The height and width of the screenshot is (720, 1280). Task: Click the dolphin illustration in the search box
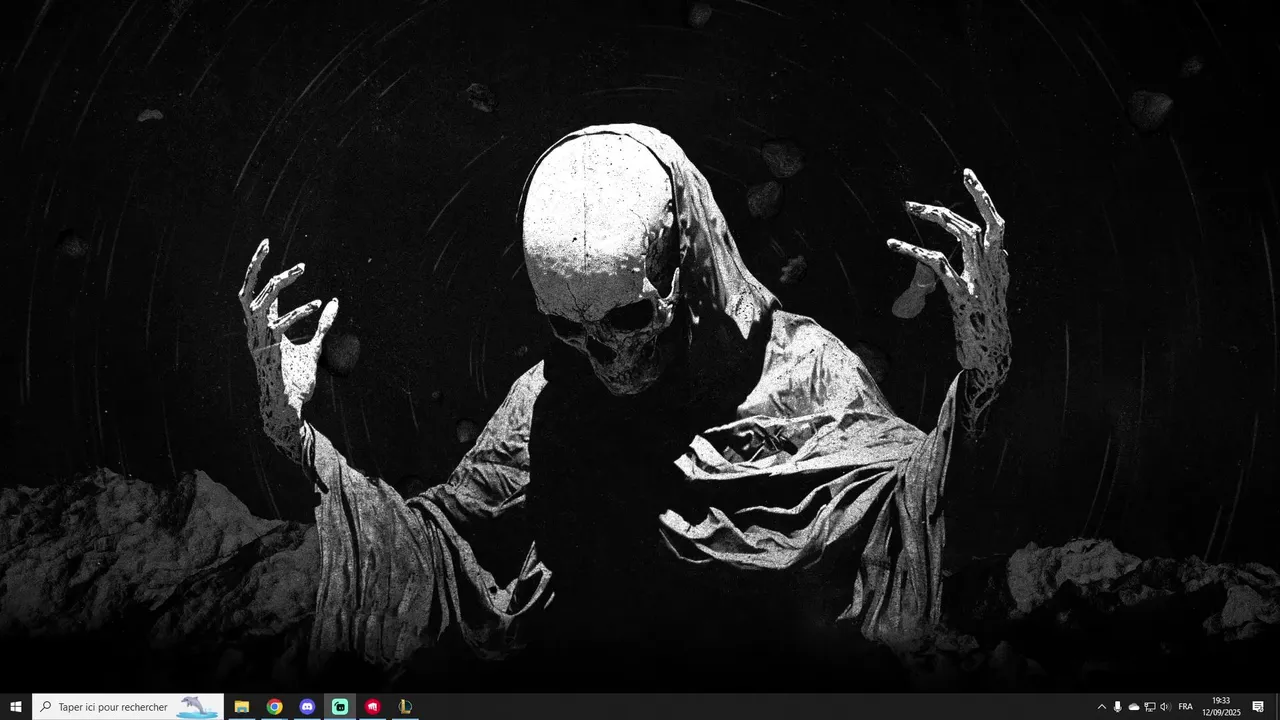(197, 707)
